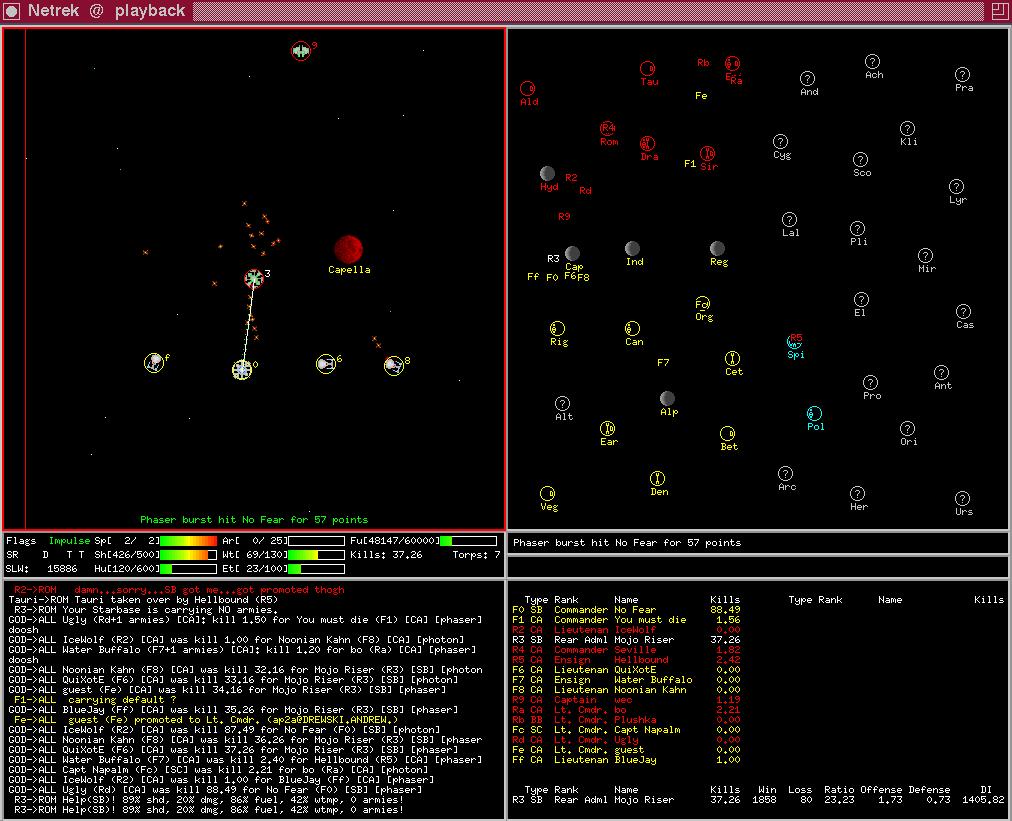Click the Netrek window menu button
The width and height of the screenshot is (1012, 821).
pos(11,11)
